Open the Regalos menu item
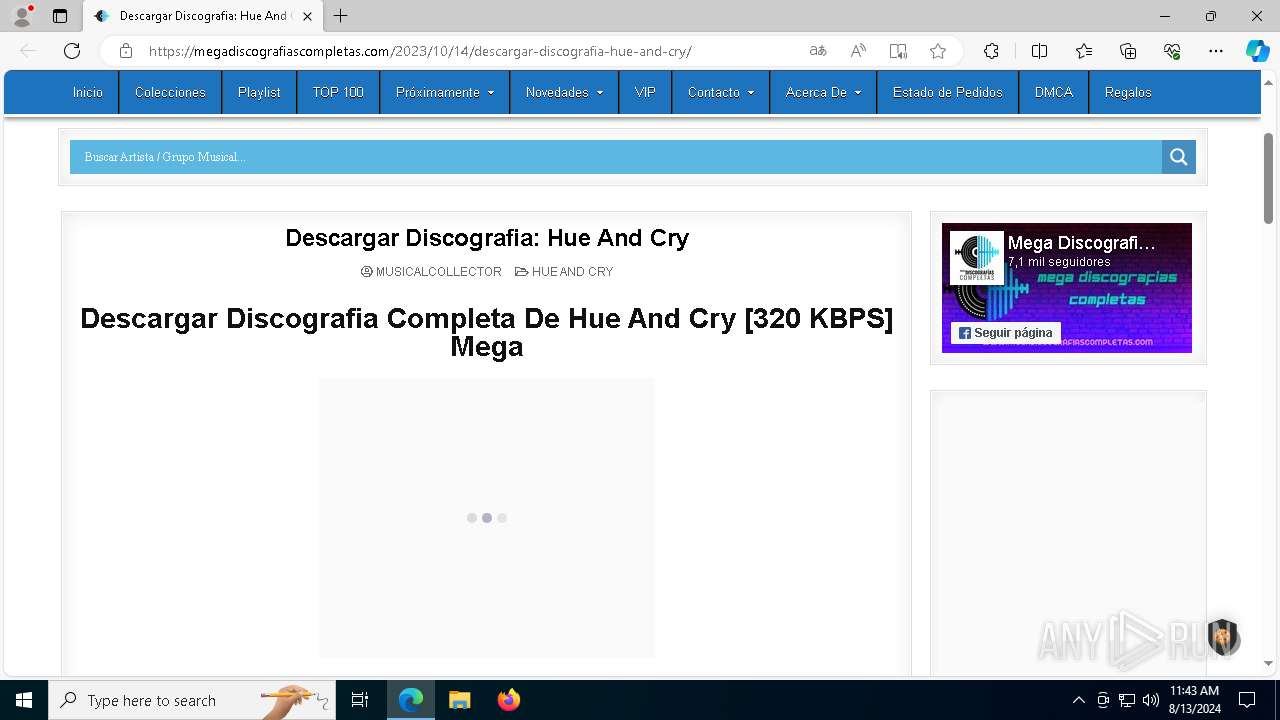 point(1128,92)
